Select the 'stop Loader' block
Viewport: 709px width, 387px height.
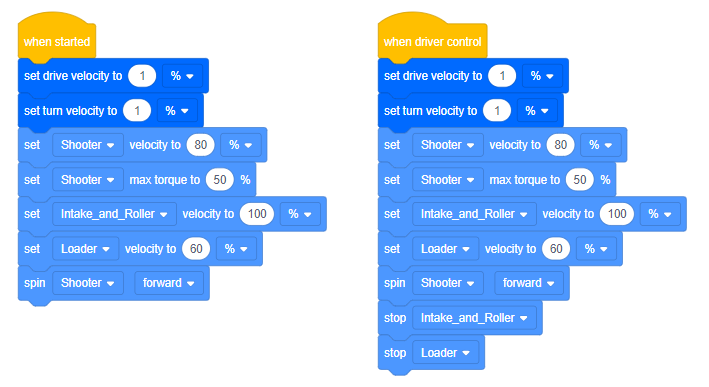coord(431,353)
